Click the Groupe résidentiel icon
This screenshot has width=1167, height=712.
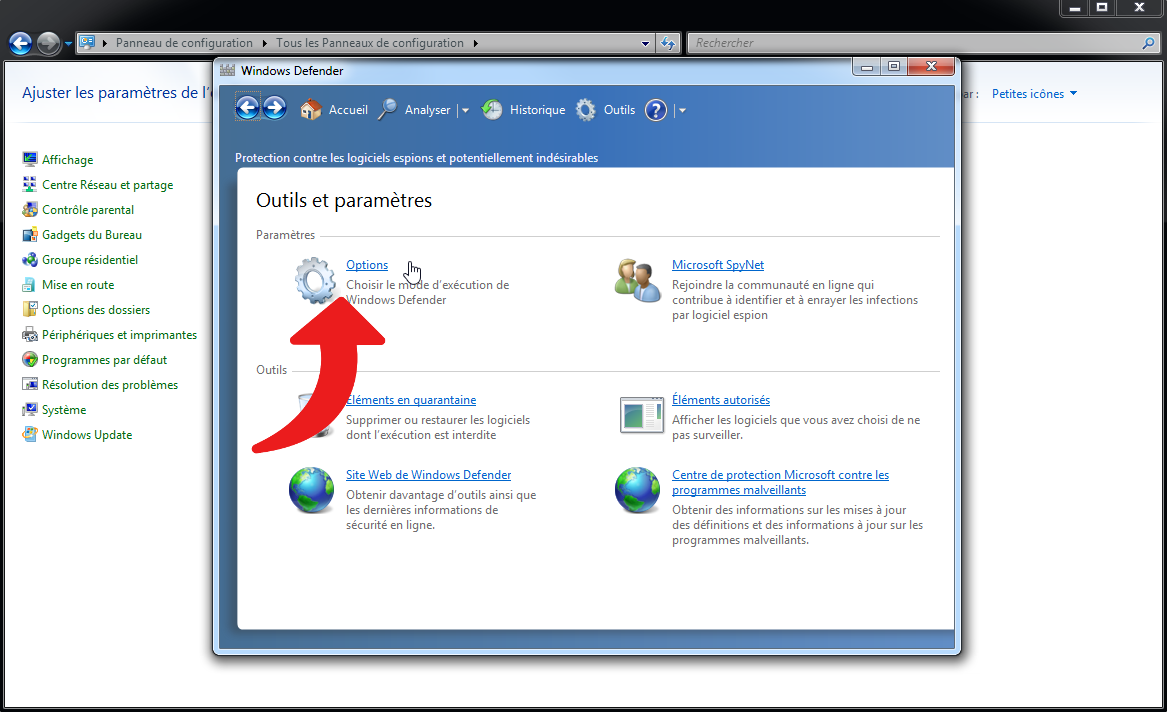[30, 259]
